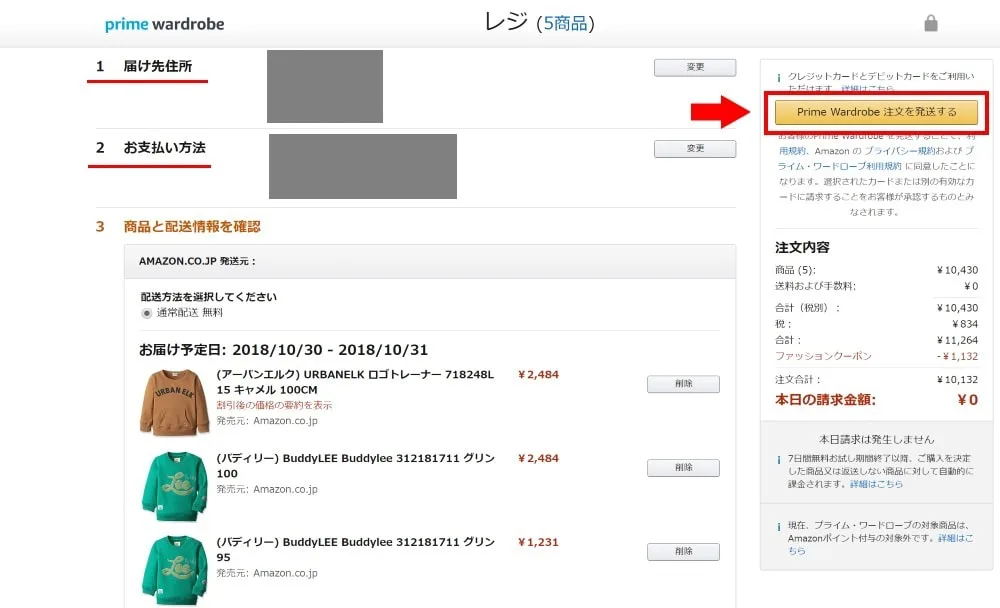The height and width of the screenshot is (608, 1000).
Task: Open the green BuddyLEE size 100 thumbnail
Action: (173, 486)
